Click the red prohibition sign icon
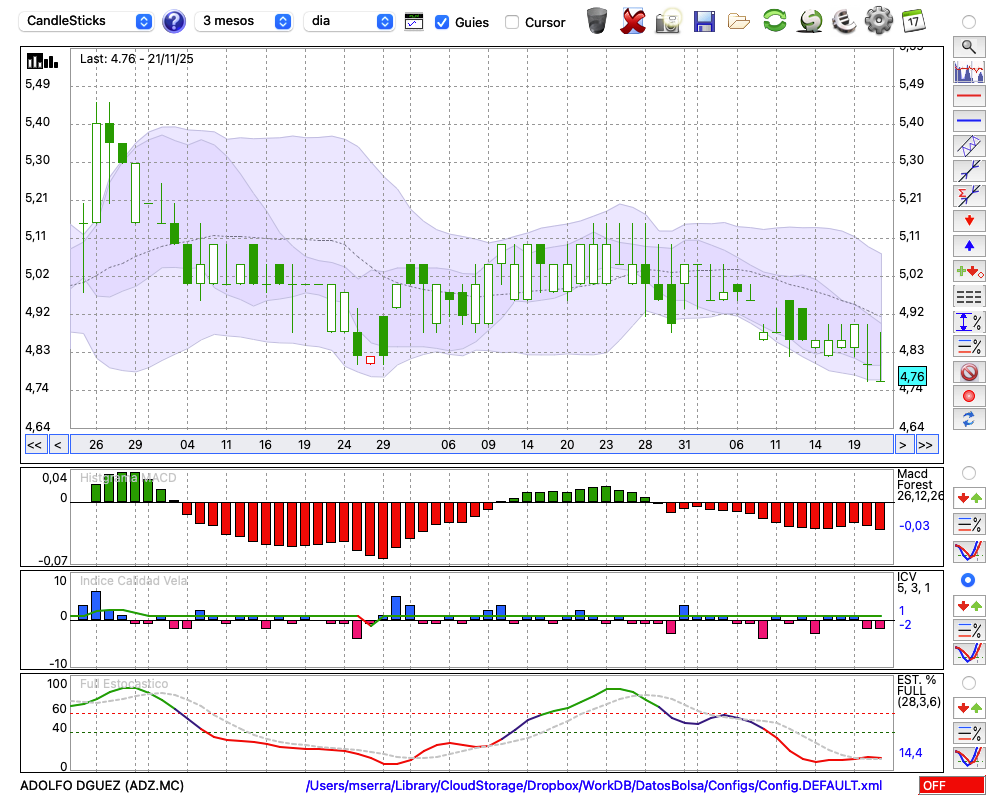 tap(968, 372)
